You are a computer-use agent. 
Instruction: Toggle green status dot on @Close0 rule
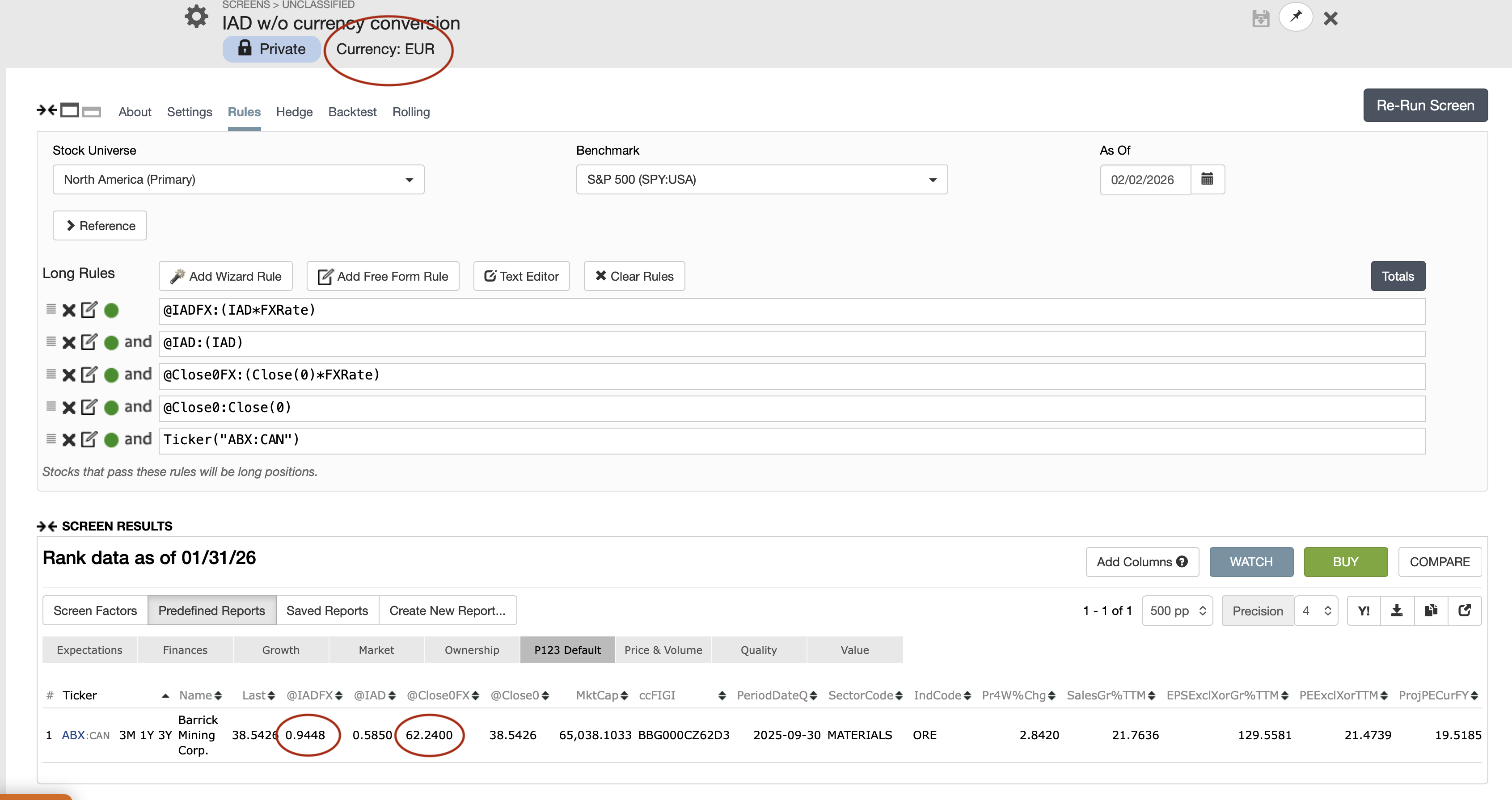point(111,407)
